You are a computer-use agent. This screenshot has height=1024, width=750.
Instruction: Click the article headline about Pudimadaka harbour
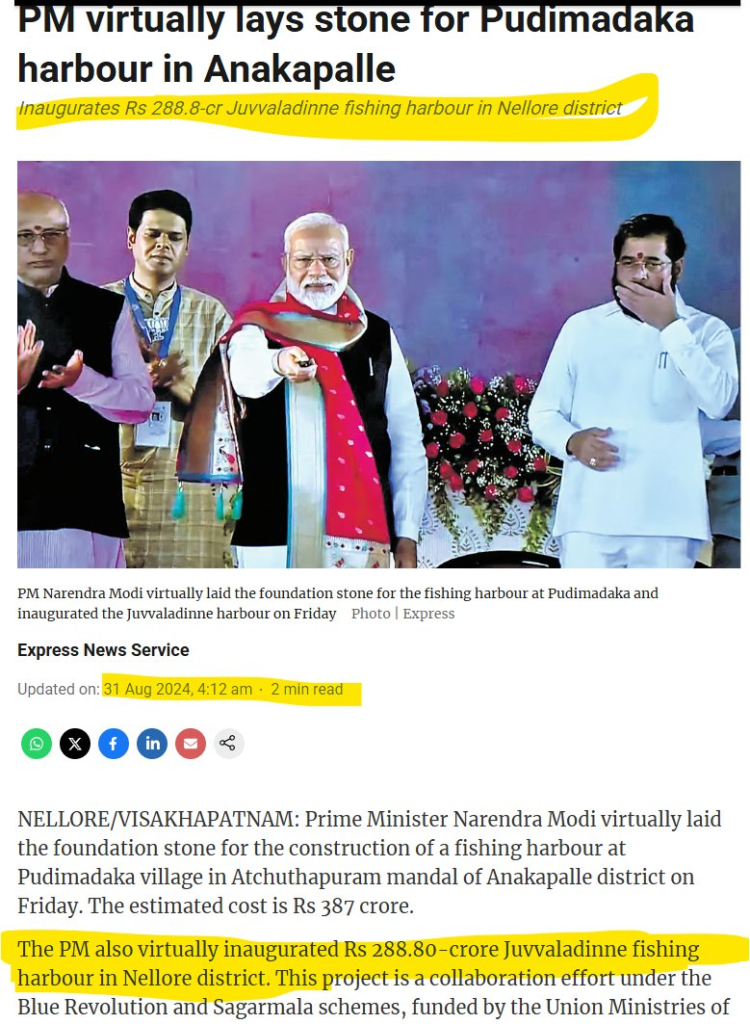355,44
